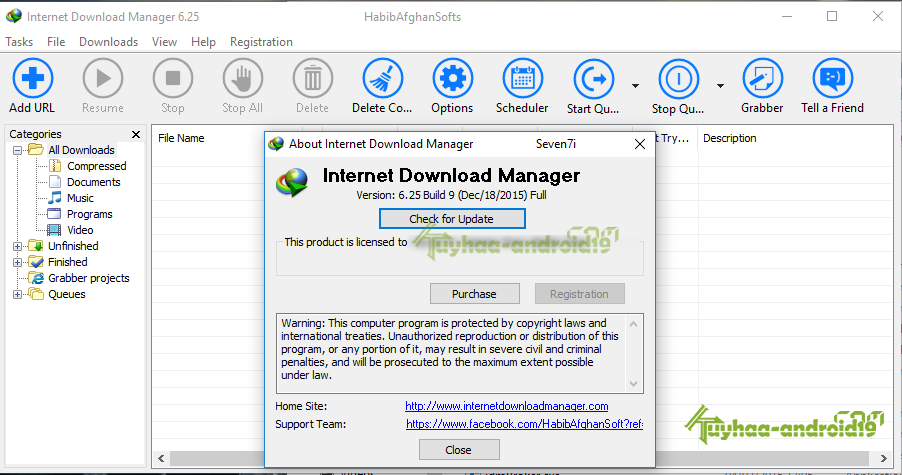Open the Registration menu
This screenshot has height=475, width=902.
tap(261, 42)
